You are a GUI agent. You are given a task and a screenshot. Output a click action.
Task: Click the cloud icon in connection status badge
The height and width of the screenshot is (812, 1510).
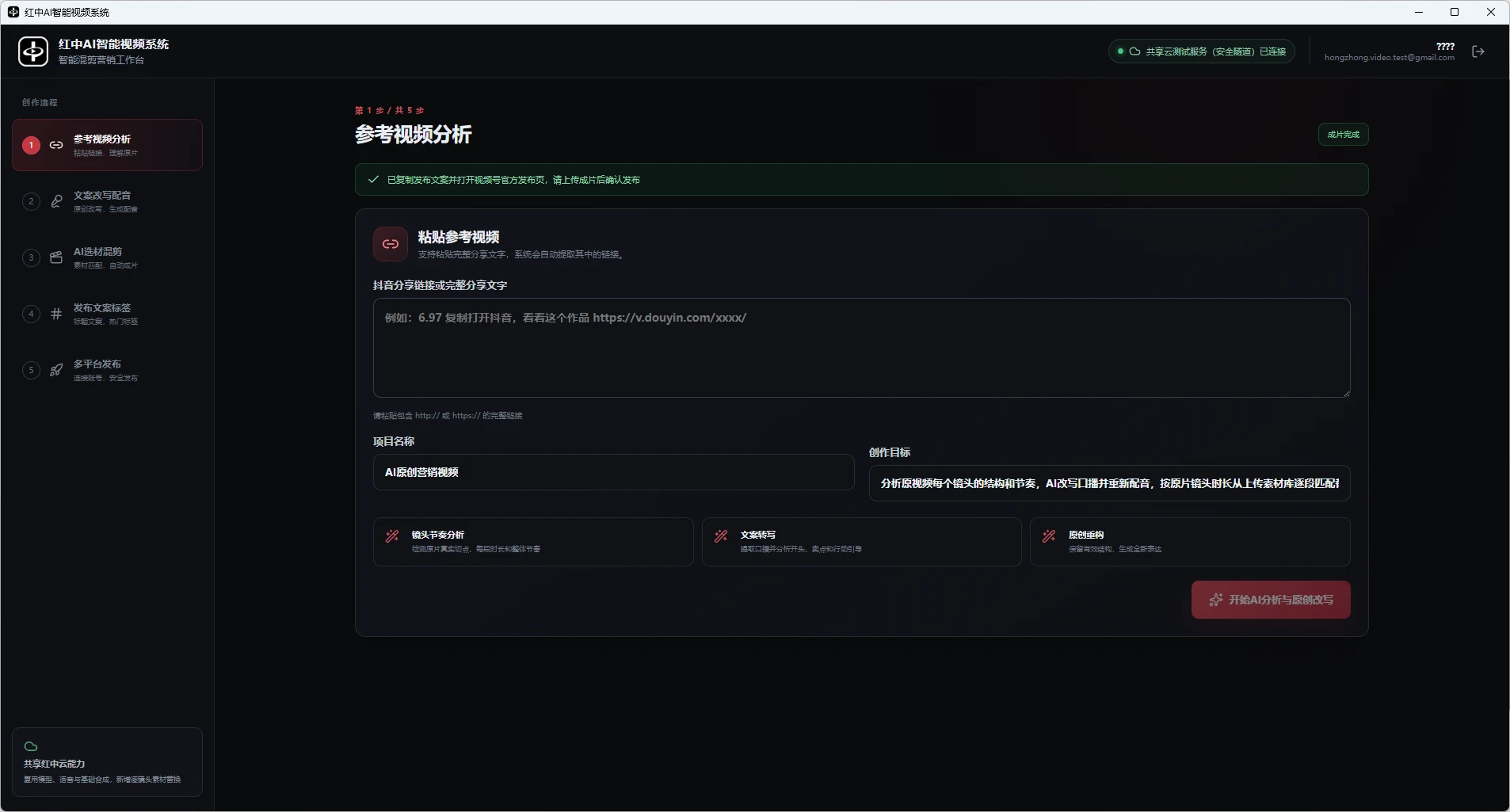click(x=1134, y=51)
